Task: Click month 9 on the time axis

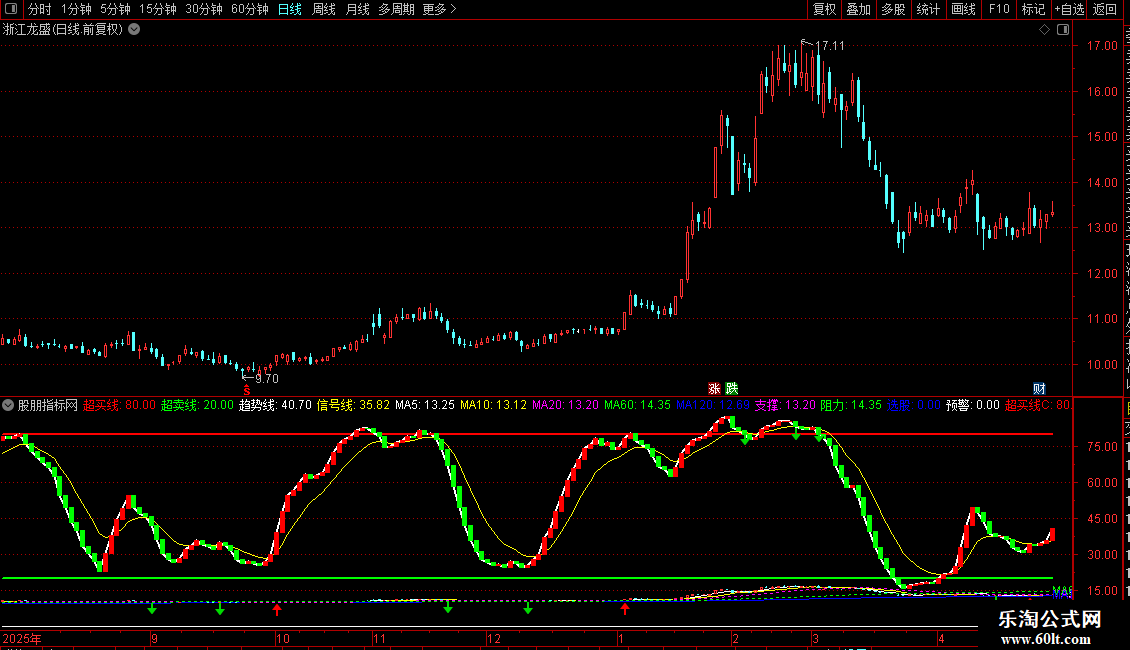Action: 154,638
